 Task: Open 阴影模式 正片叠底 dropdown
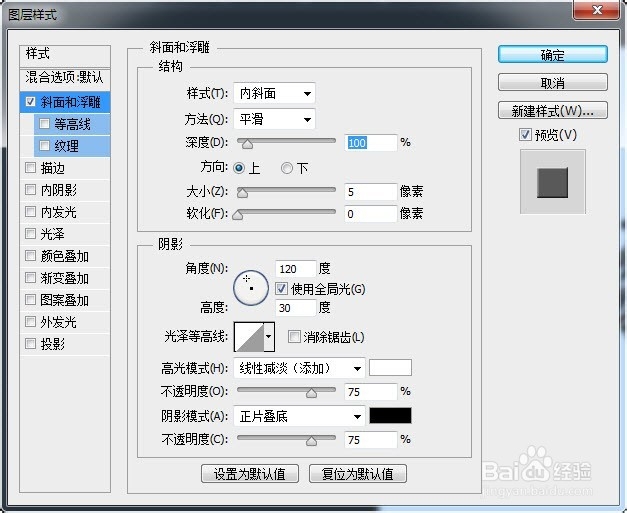pos(299,417)
